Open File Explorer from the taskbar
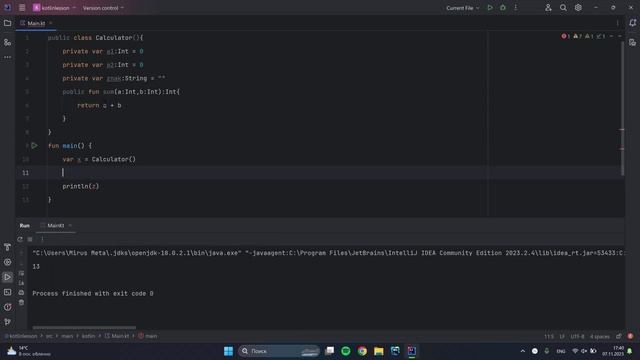The image size is (640, 360). [379, 351]
